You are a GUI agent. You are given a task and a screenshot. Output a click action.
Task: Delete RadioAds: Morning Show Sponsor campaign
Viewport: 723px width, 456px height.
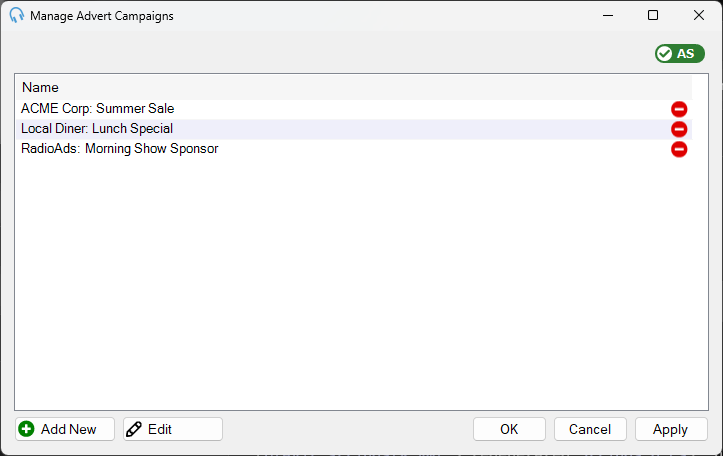pos(679,149)
